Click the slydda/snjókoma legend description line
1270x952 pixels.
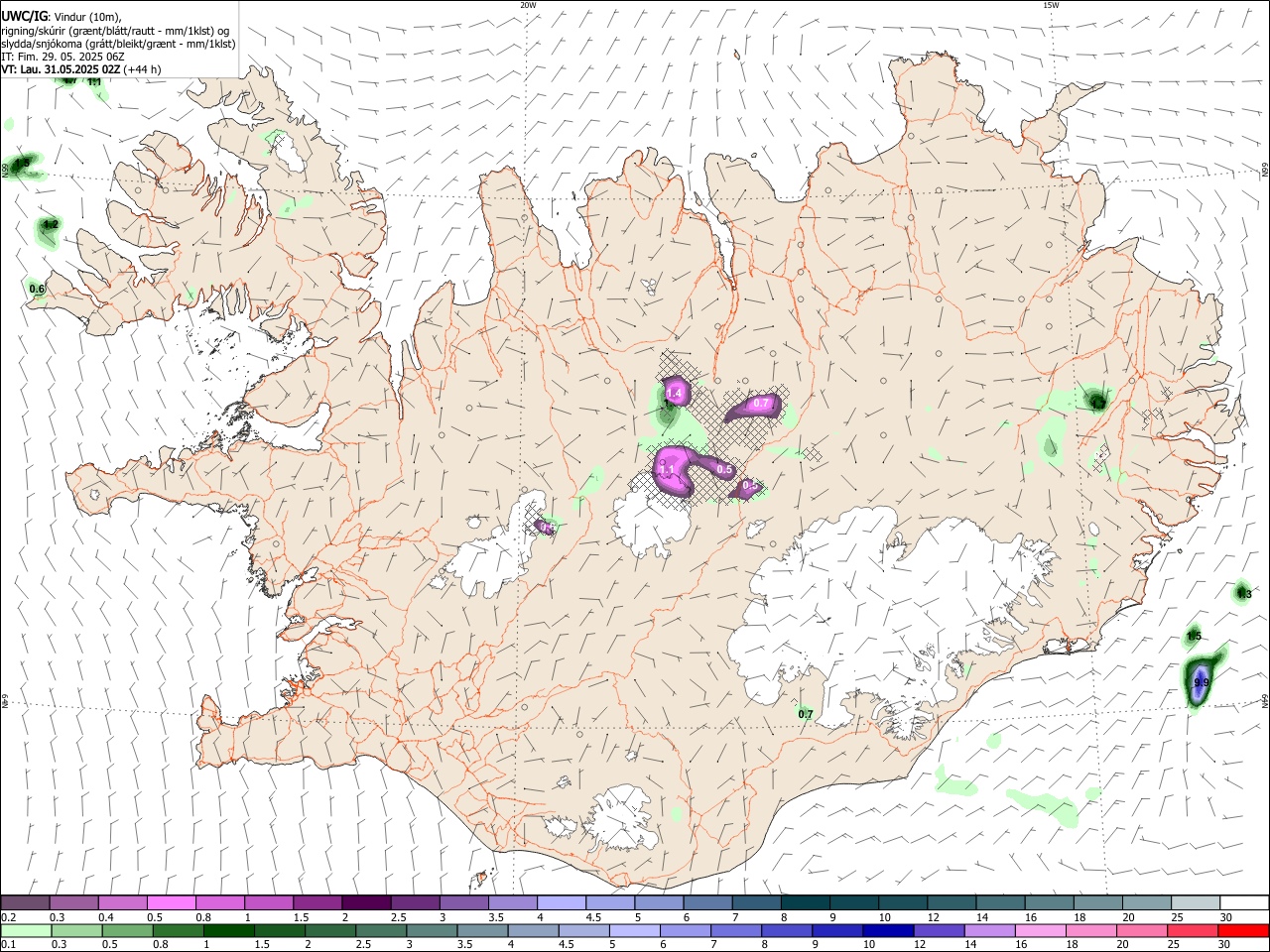(x=118, y=43)
